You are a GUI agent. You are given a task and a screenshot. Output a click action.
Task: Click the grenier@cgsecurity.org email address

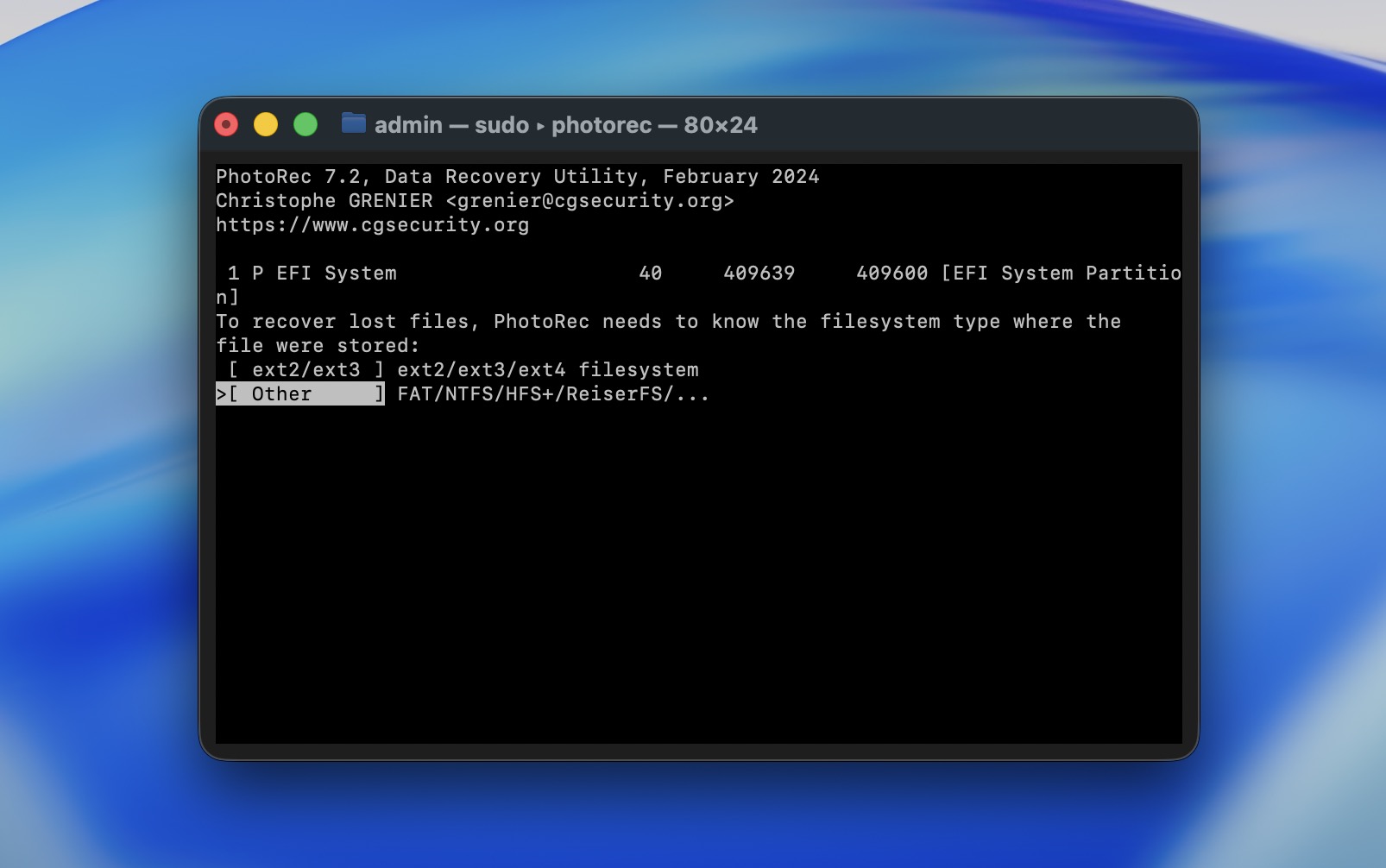point(589,201)
